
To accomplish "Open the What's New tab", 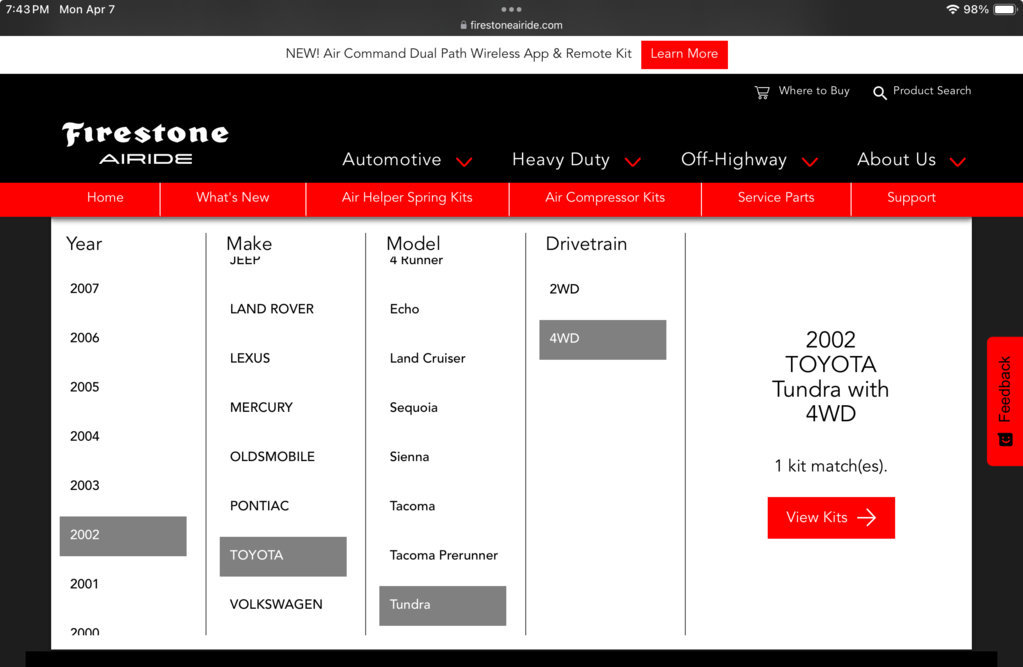I will pyautogui.click(x=233, y=198).
